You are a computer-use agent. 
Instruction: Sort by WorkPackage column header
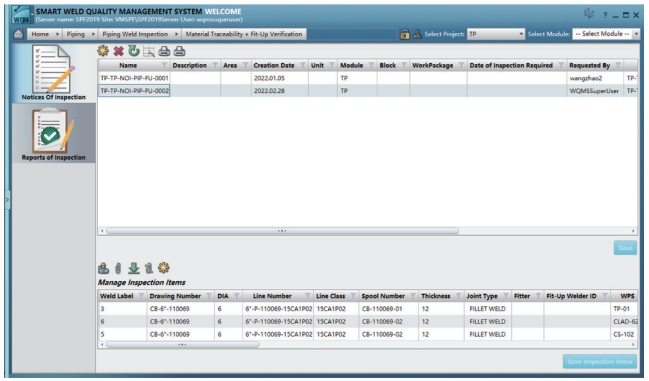(433, 65)
